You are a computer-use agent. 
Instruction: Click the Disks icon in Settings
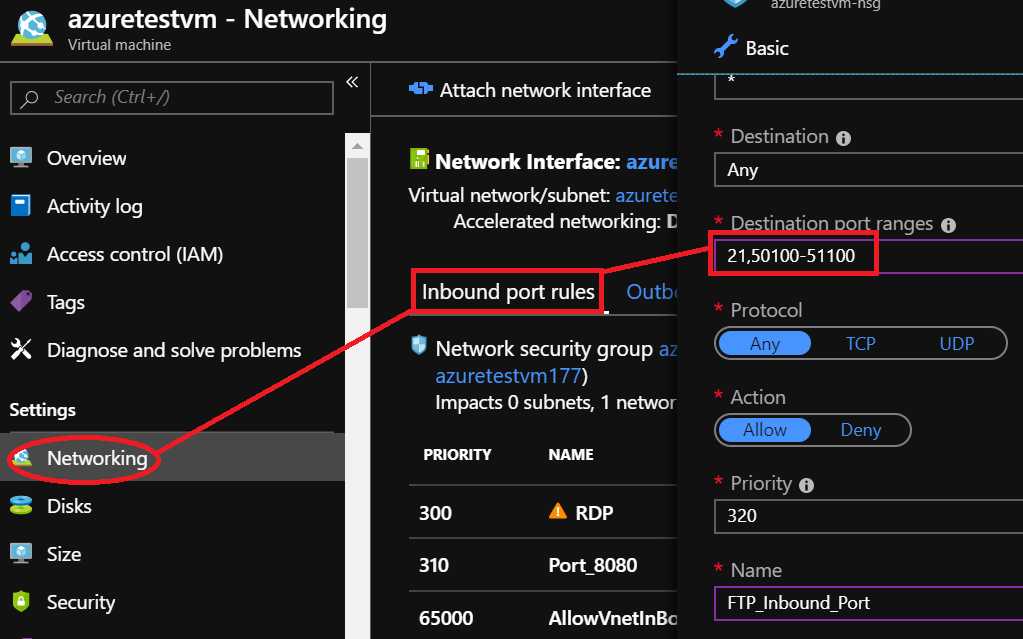[21, 506]
